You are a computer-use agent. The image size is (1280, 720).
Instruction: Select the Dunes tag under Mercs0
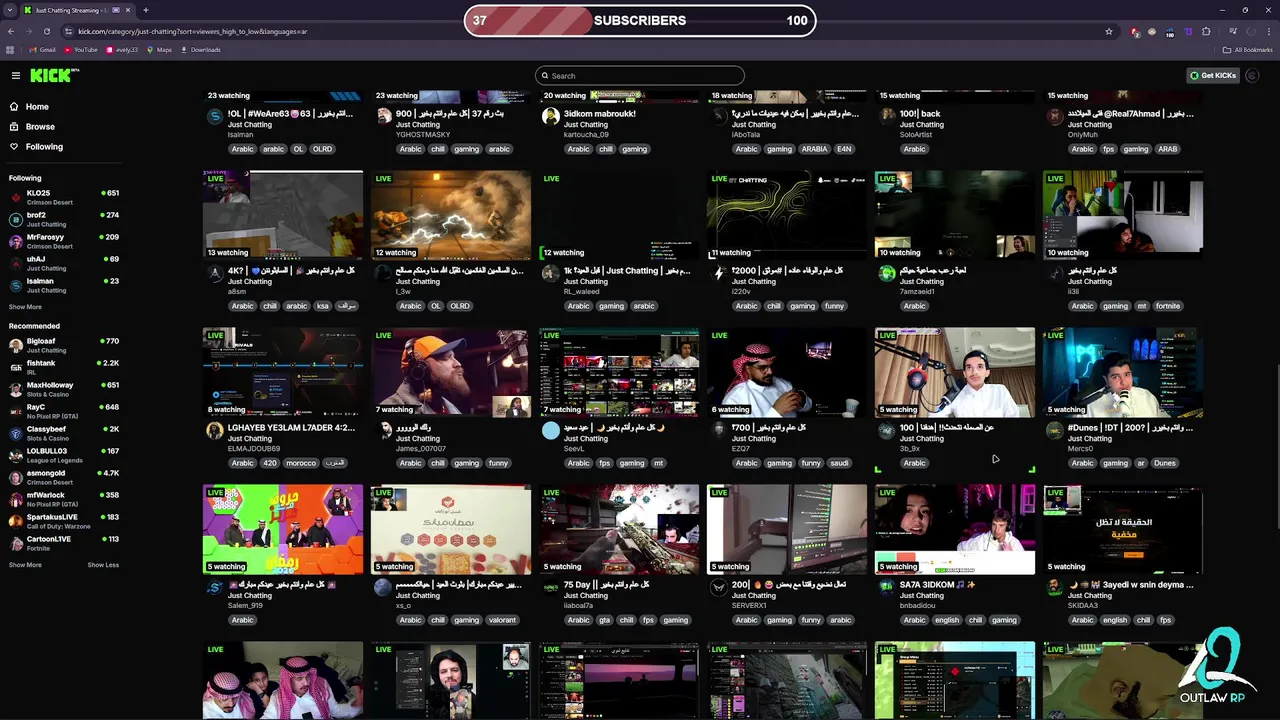tap(1165, 463)
